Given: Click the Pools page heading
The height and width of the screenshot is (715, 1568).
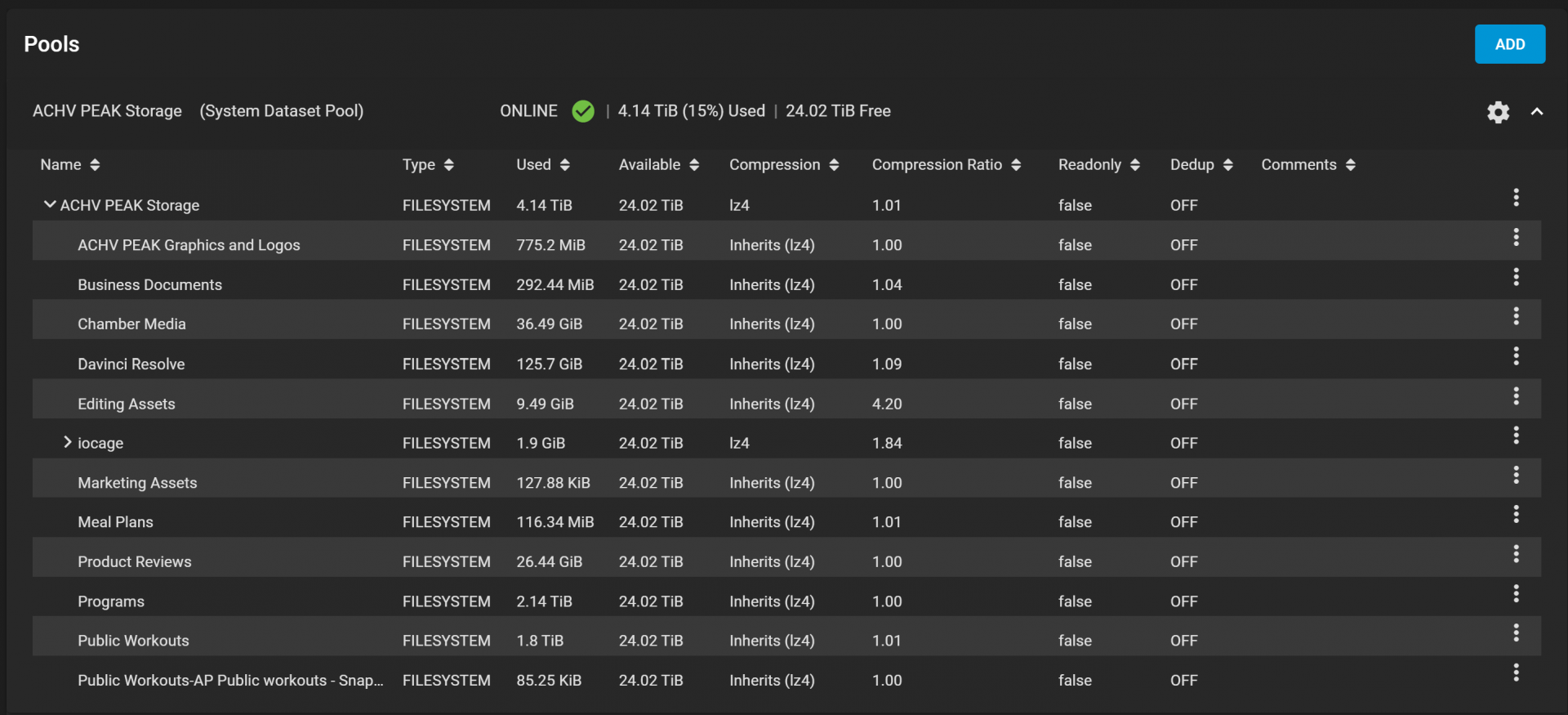Looking at the screenshot, I should point(51,44).
